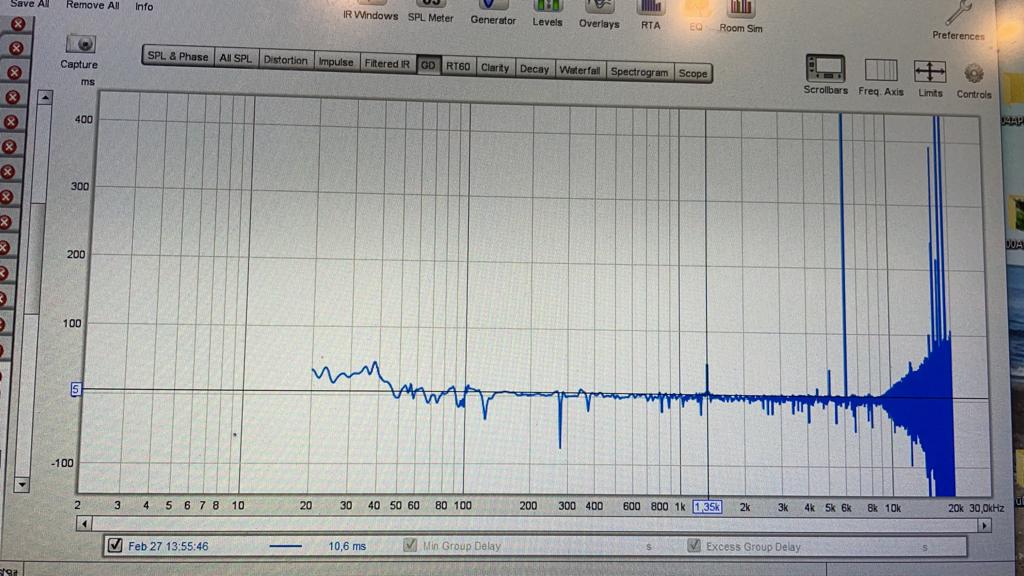Click the Info button
The height and width of the screenshot is (576, 1024).
pos(144,6)
